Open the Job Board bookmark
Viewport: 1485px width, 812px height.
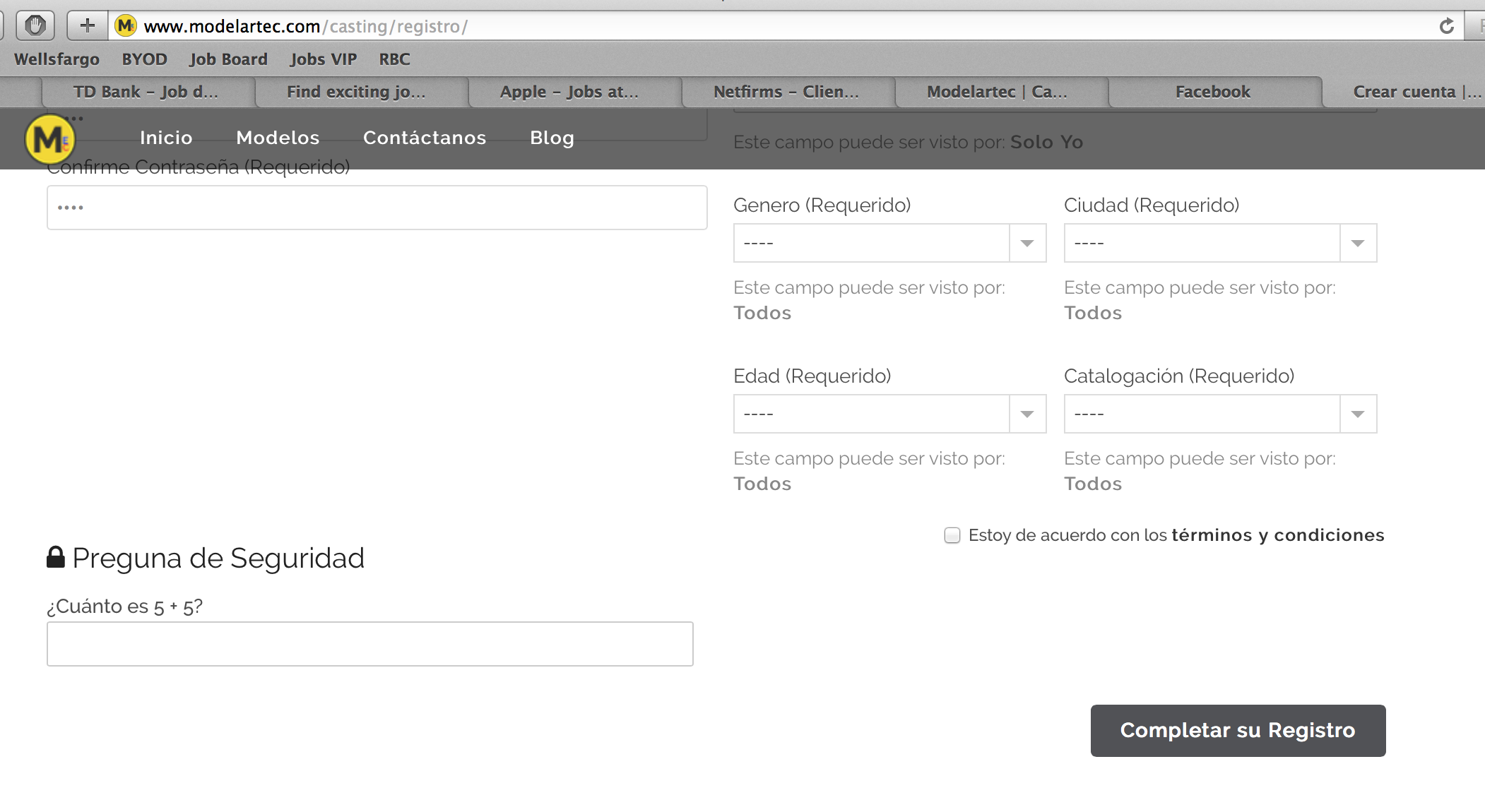pyautogui.click(x=228, y=59)
